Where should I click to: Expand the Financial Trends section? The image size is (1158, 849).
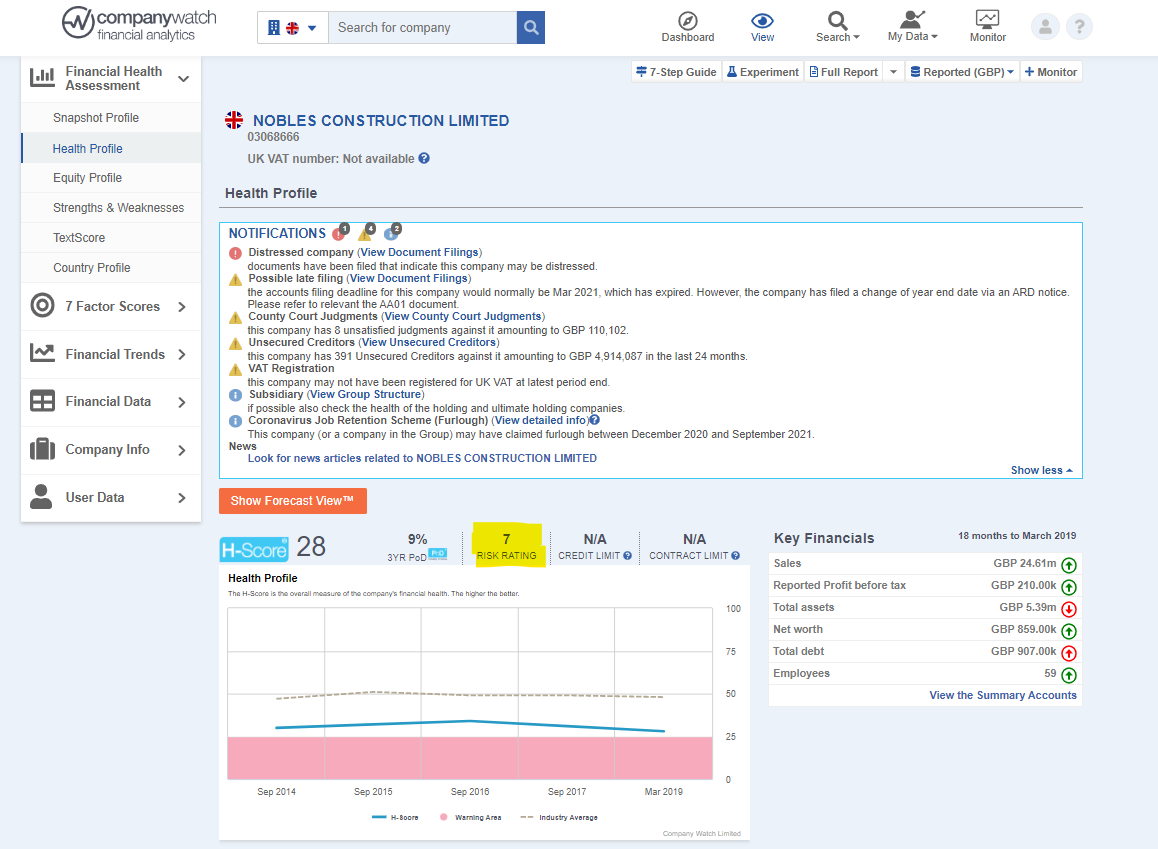point(111,354)
